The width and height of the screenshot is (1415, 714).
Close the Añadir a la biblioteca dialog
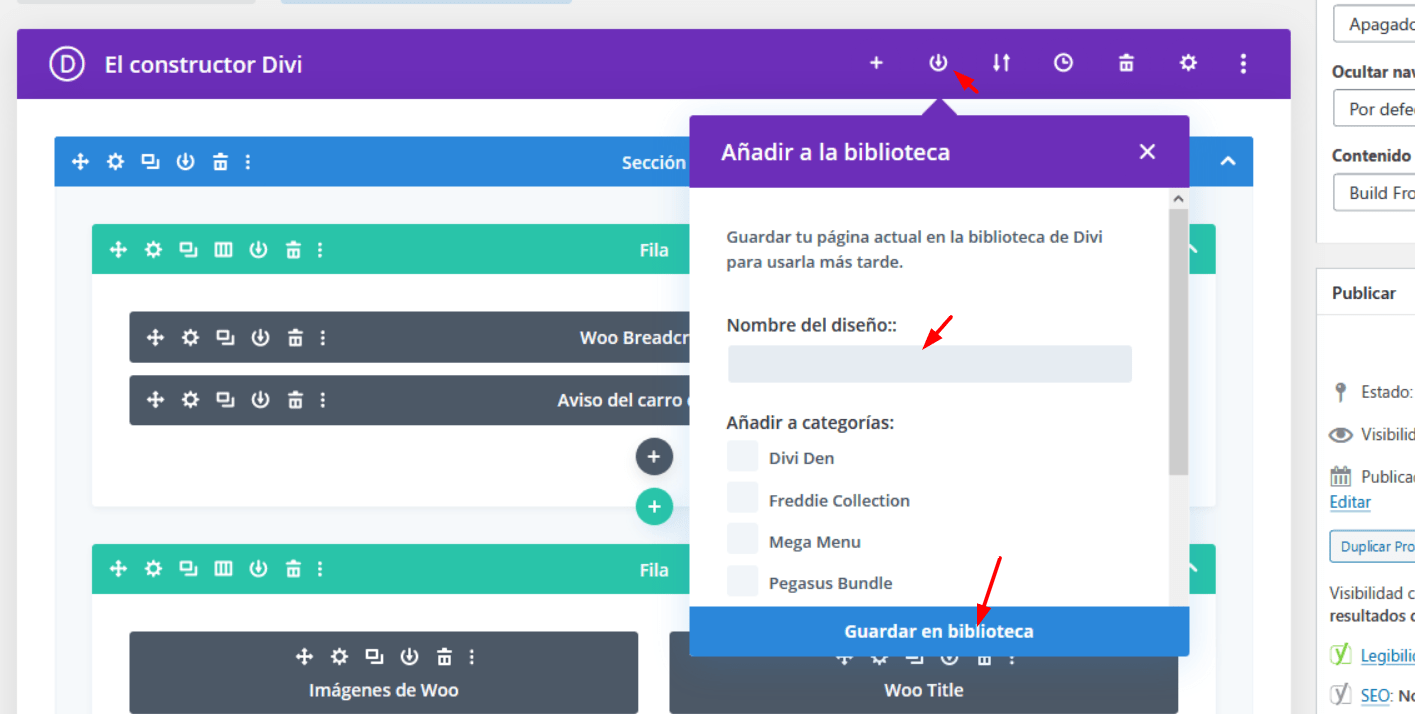1147,151
